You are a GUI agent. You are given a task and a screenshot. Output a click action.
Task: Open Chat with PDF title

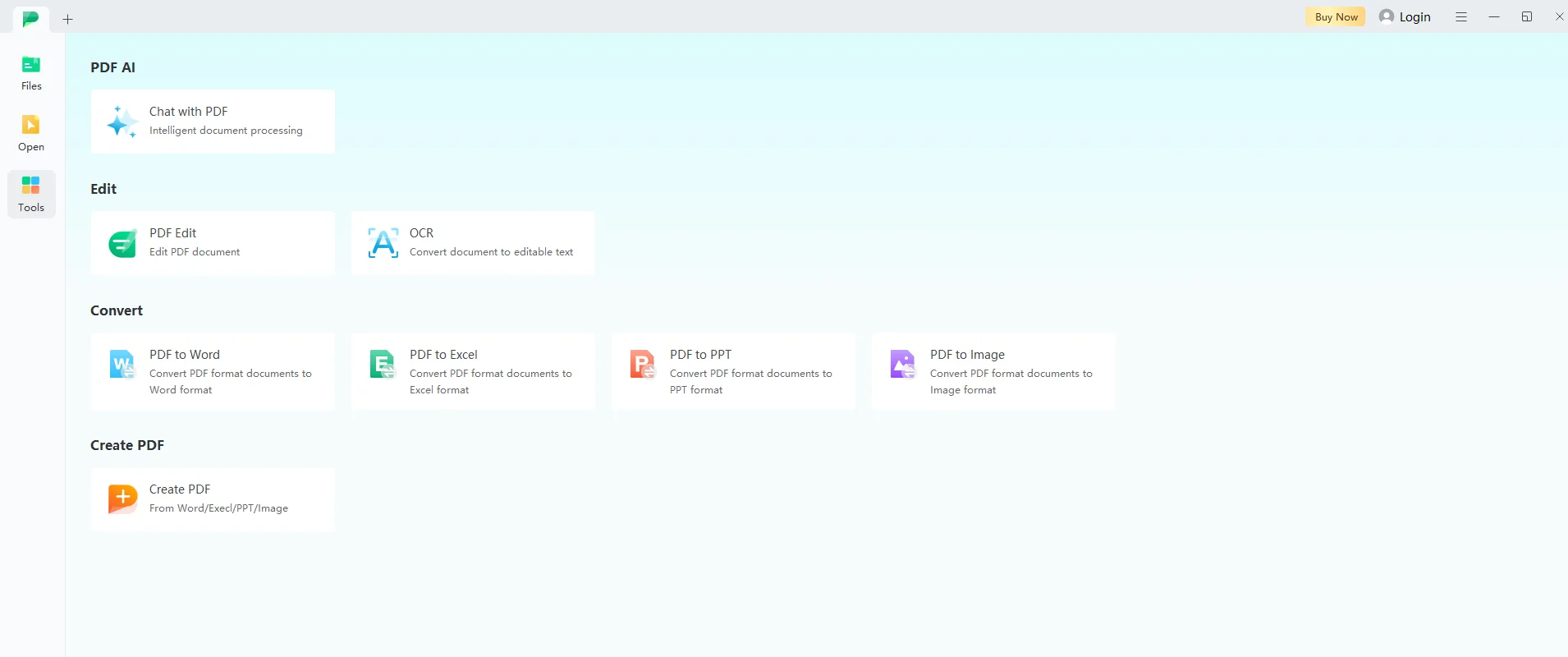[189, 112]
